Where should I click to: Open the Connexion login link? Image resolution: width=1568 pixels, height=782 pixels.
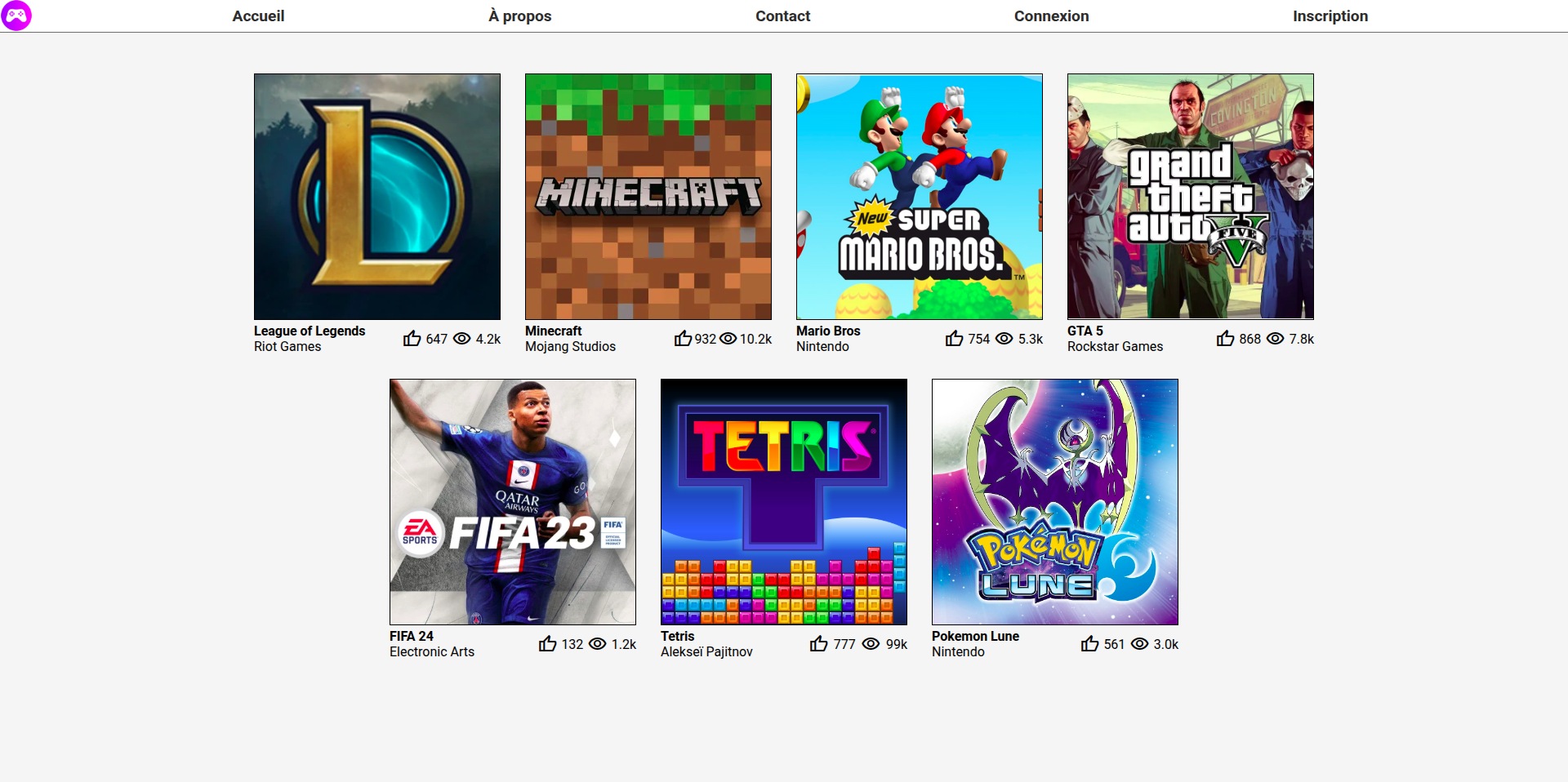tap(1051, 16)
